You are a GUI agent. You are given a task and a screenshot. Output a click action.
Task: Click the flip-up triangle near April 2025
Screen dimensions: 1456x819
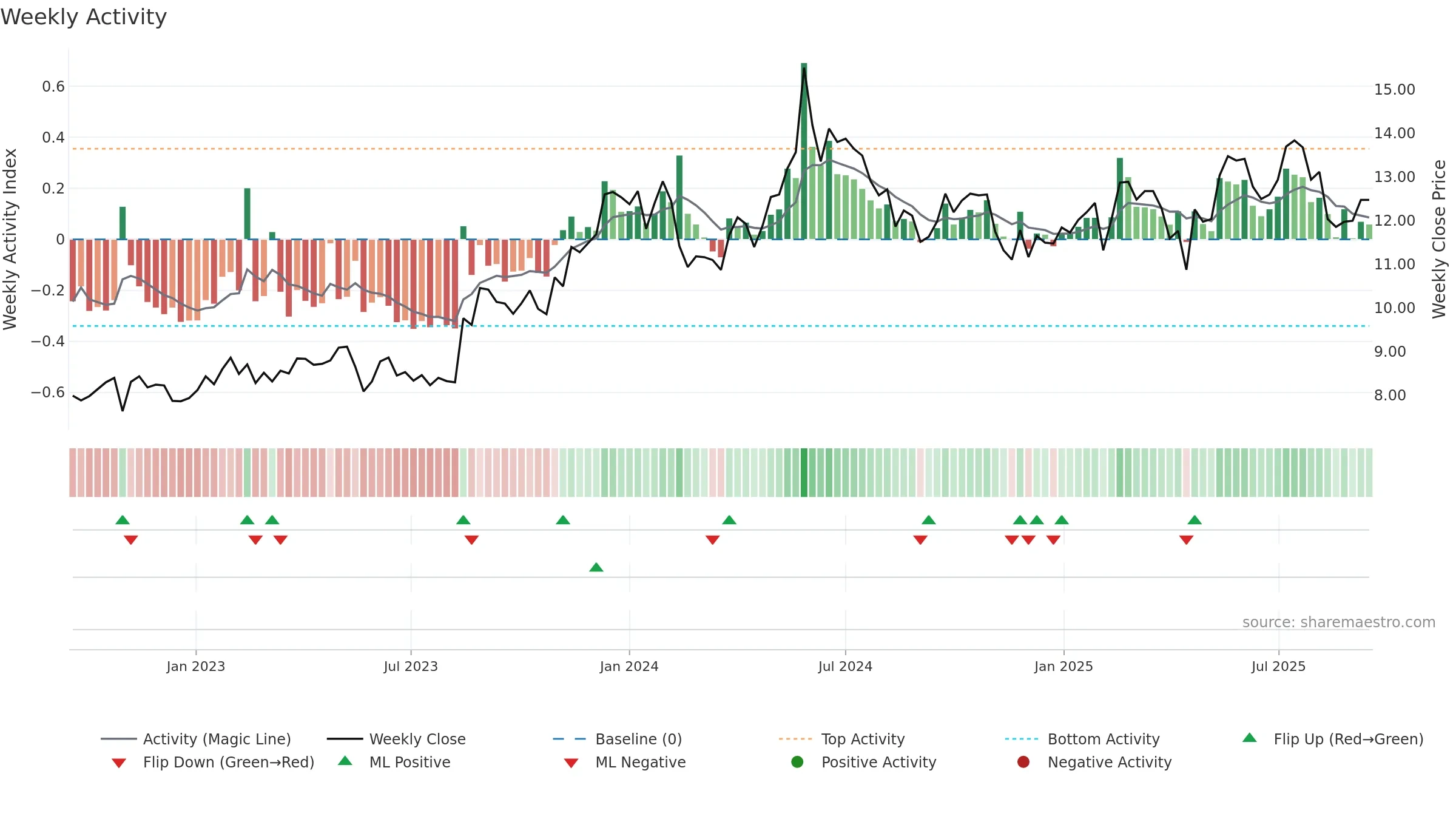1195,520
